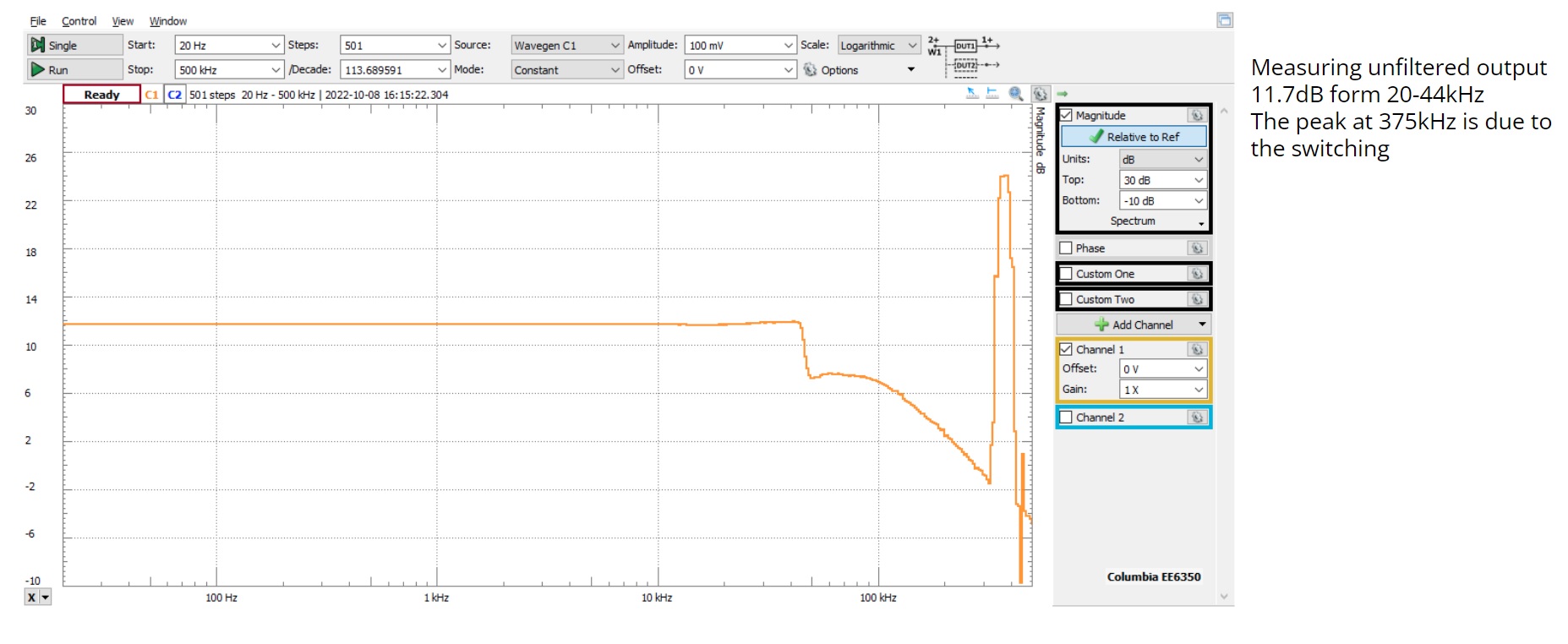Open the Stop frequency dropdown
Viewport: 1568px width, 644px height.
[x=276, y=69]
